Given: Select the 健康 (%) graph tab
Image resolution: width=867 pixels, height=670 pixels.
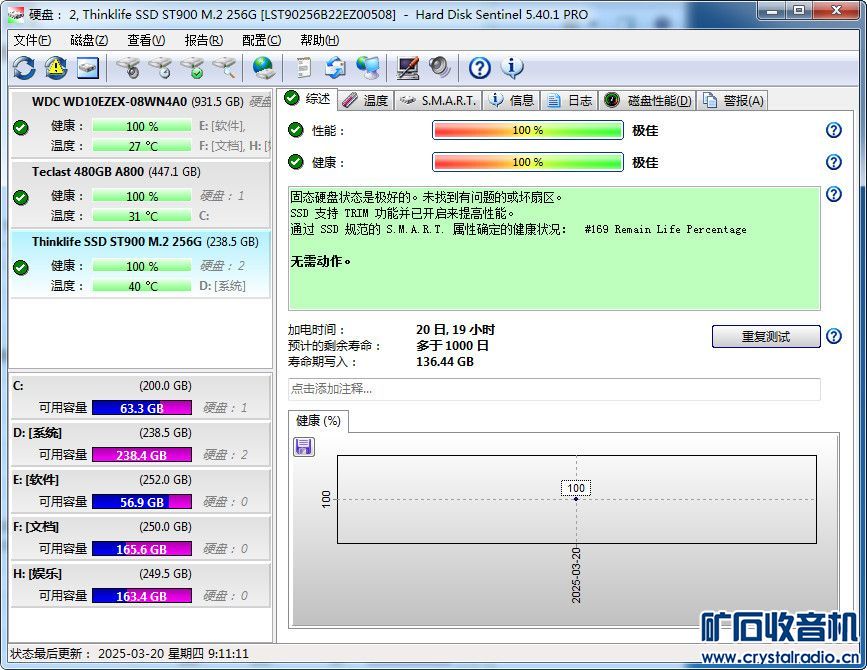Looking at the screenshot, I should tap(318, 421).
